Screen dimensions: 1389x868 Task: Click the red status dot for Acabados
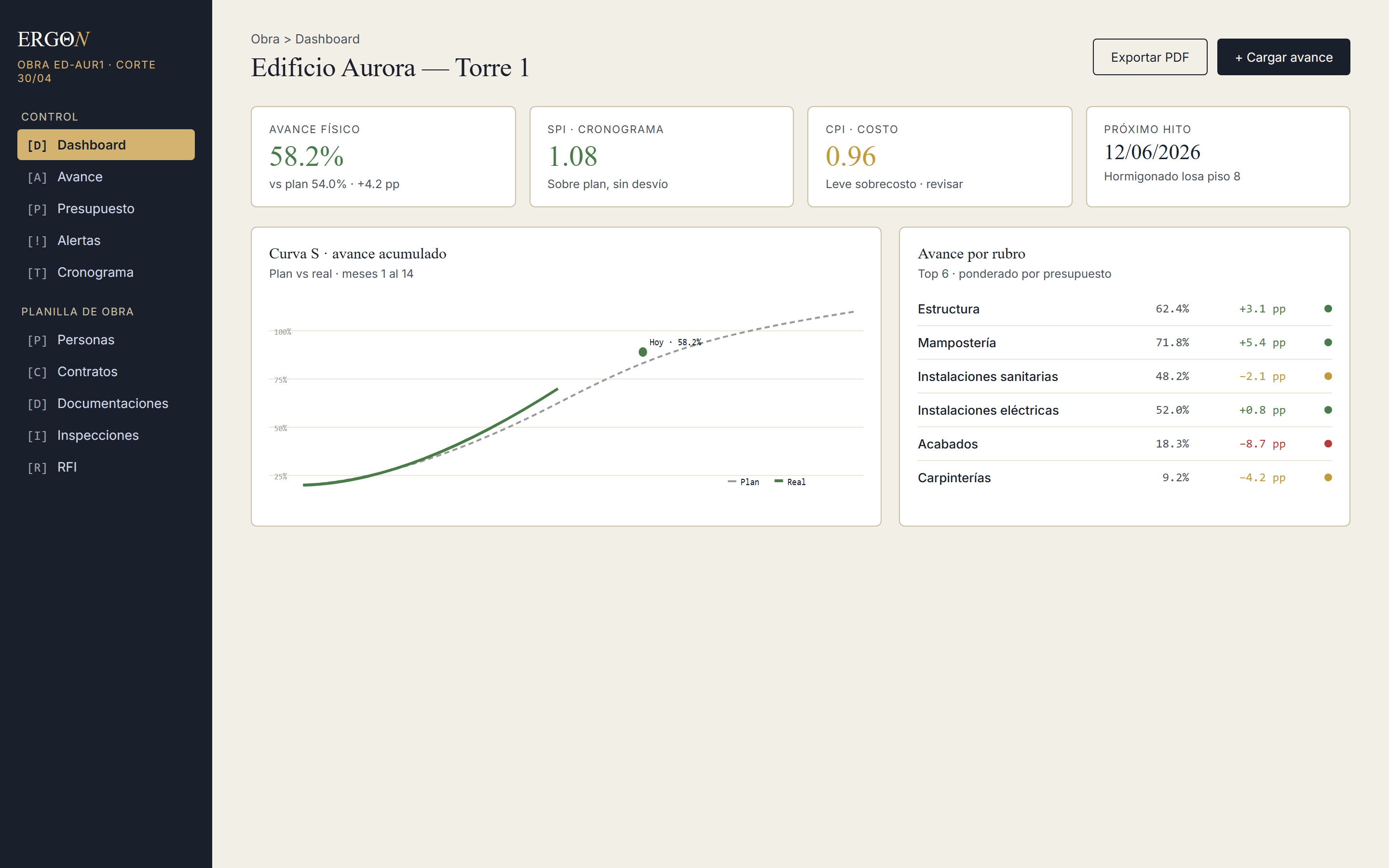tap(1328, 444)
